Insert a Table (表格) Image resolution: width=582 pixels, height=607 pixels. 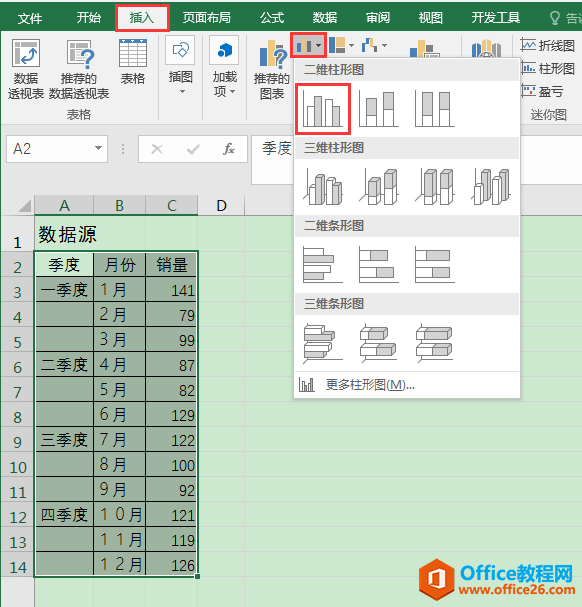(132, 62)
